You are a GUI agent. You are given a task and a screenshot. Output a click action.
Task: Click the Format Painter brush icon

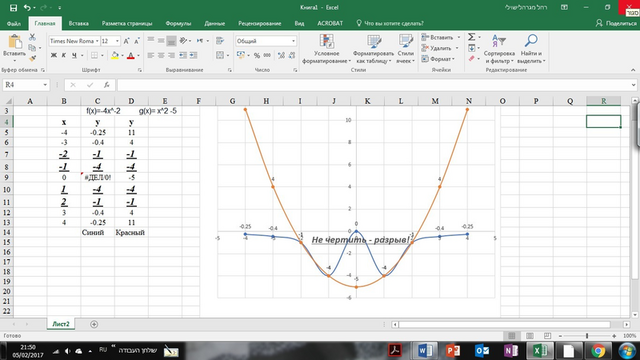[32, 58]
